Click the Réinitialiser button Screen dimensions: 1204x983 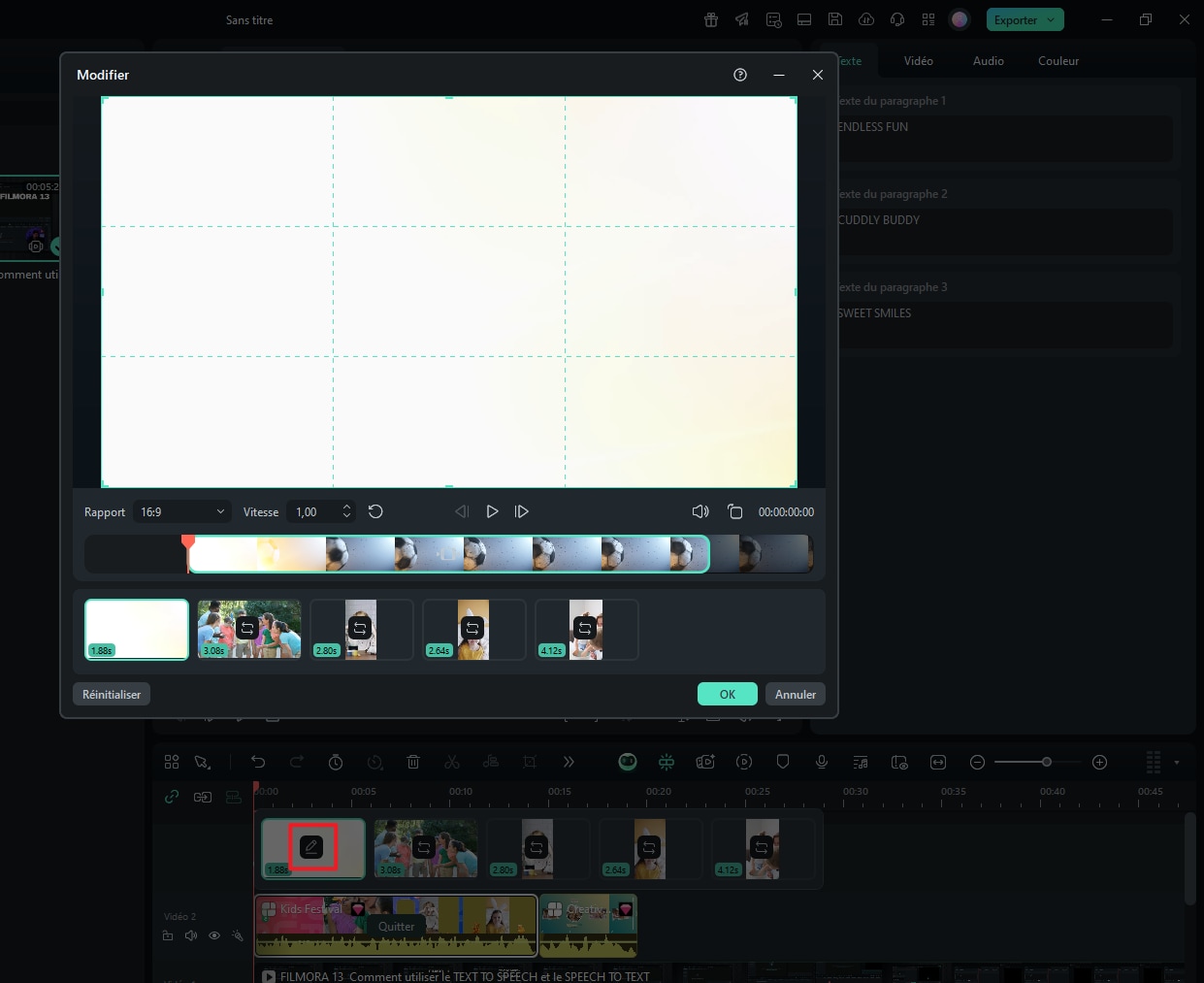click(112, 694)
